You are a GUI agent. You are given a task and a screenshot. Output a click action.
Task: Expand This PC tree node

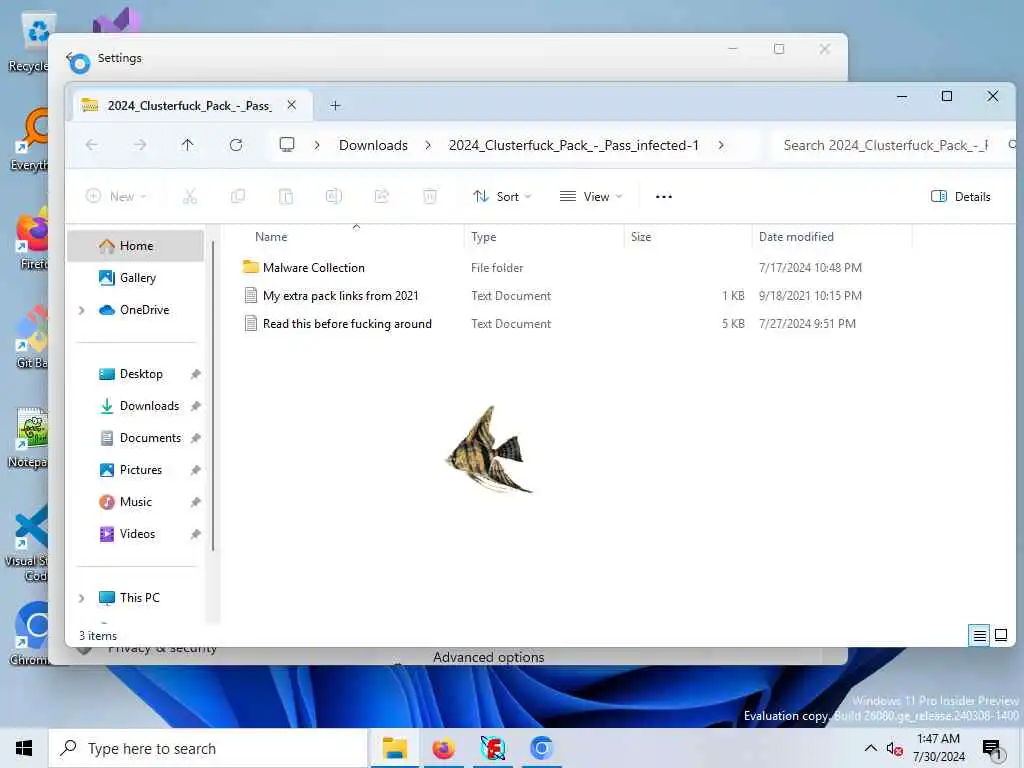(x=82, y=598)
